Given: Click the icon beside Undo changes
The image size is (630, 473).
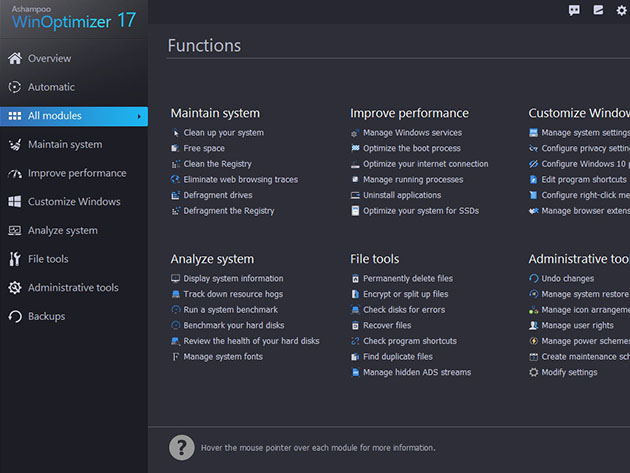Looking at the screenshot, I should pyautogui.click(x=534, y=278).
